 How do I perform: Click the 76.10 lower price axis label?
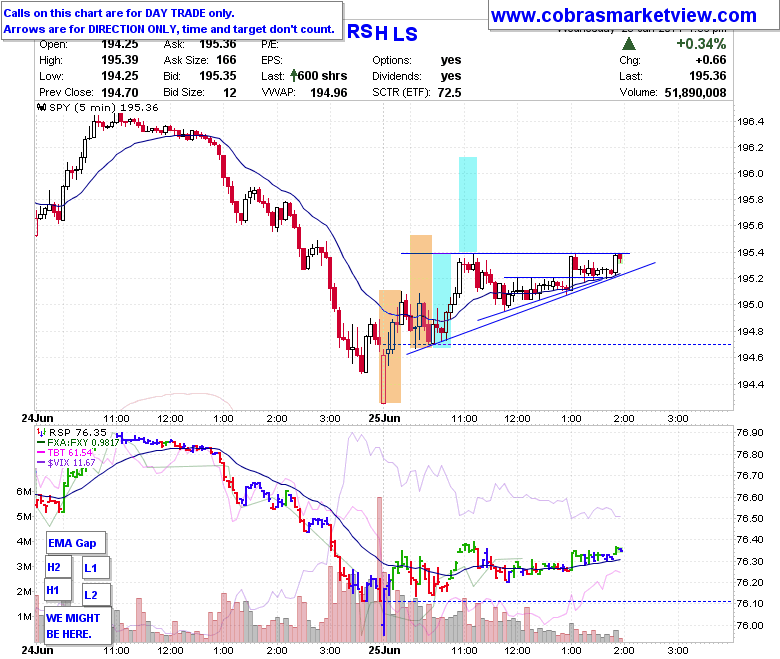(x=750, y=604)
